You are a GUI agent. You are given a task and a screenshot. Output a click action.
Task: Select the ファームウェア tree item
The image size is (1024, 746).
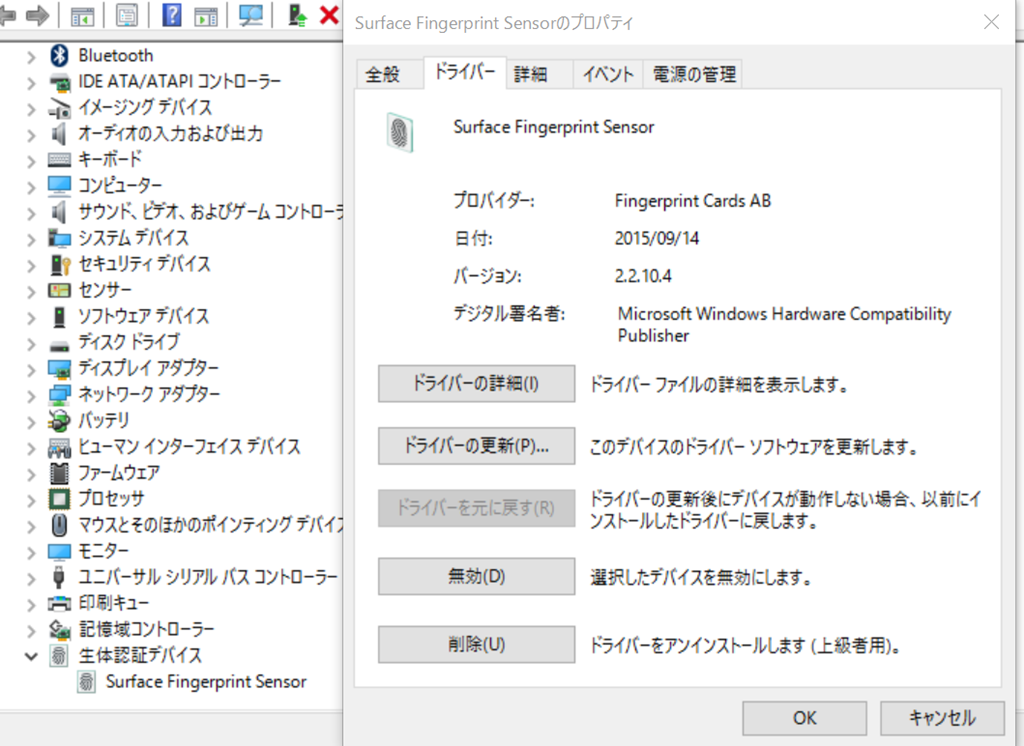[119, 473]
